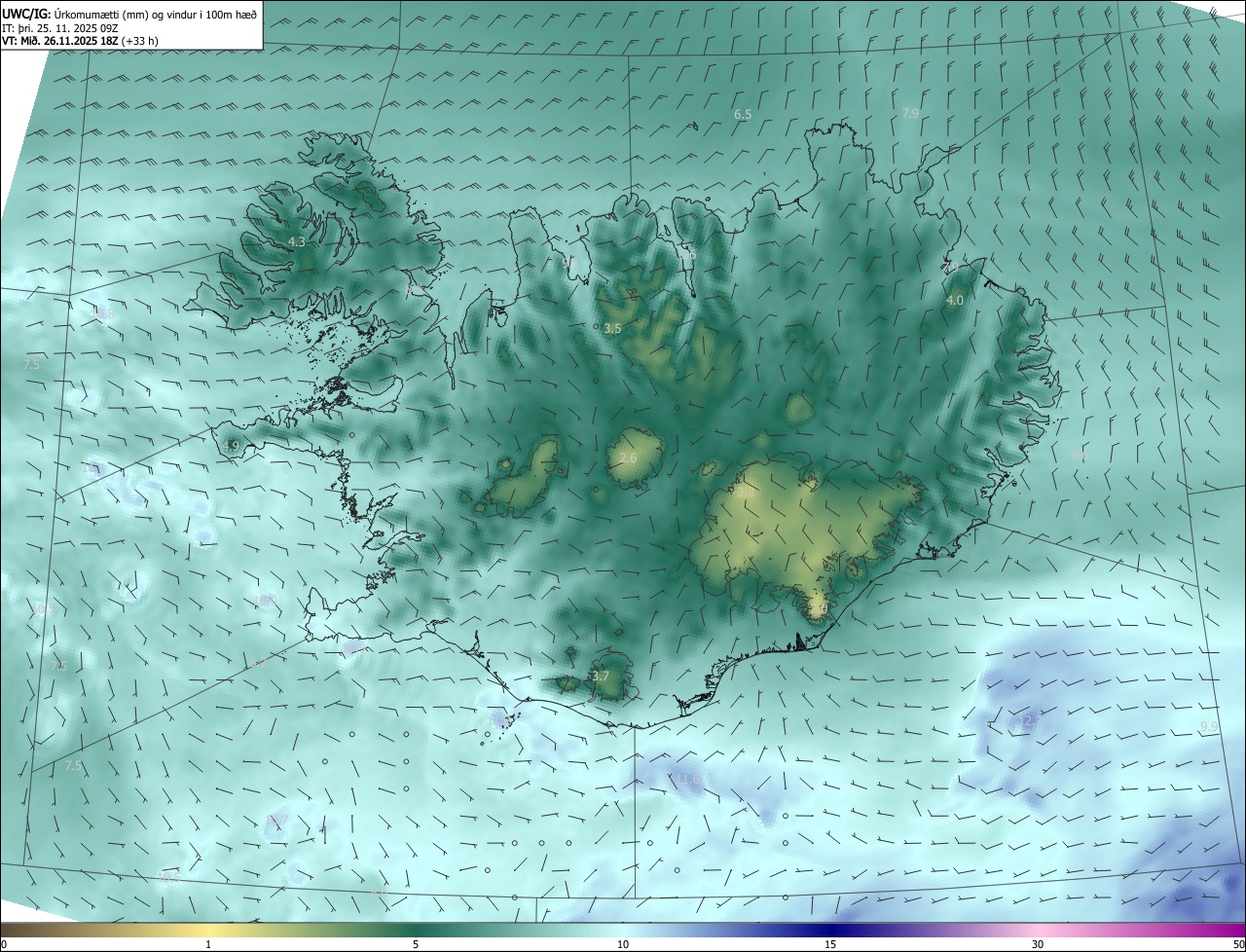Select the 50 tick on the color scale
The image size is (1246, 952).
pos(1238,944)
